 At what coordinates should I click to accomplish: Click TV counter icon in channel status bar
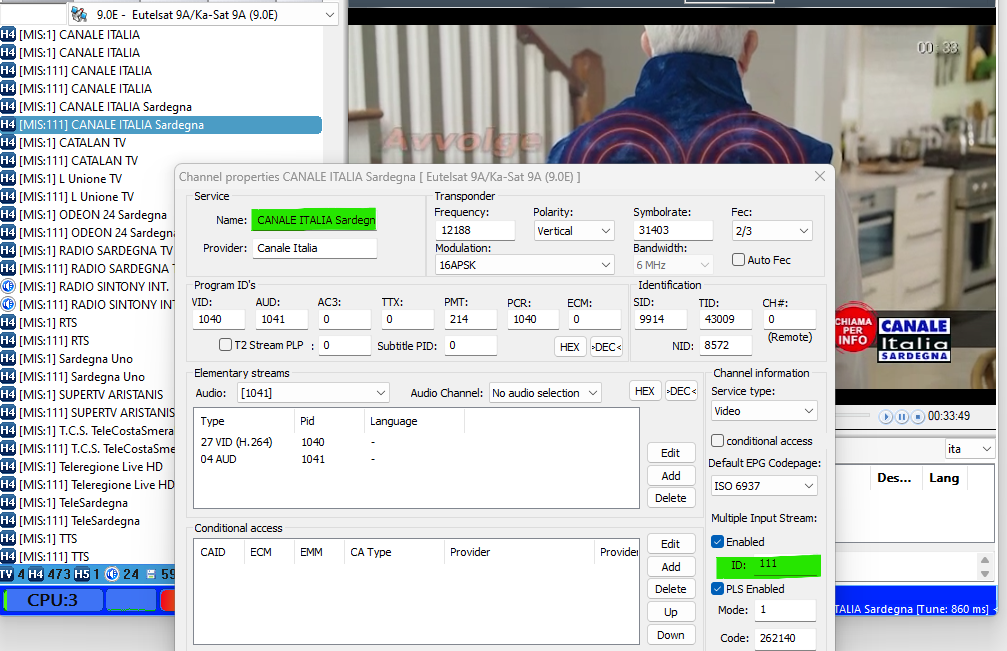click(x=7, y=574)
